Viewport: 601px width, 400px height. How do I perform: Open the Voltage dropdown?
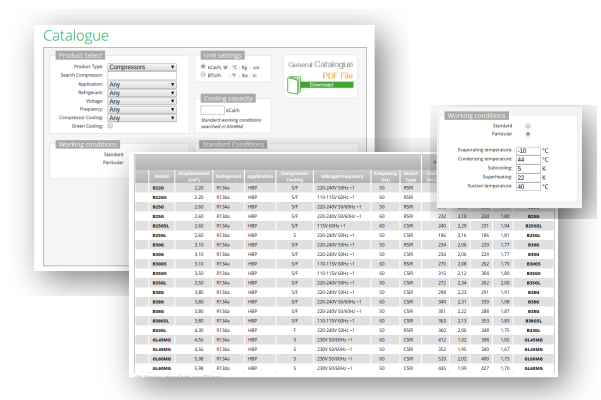pos(142,101)
